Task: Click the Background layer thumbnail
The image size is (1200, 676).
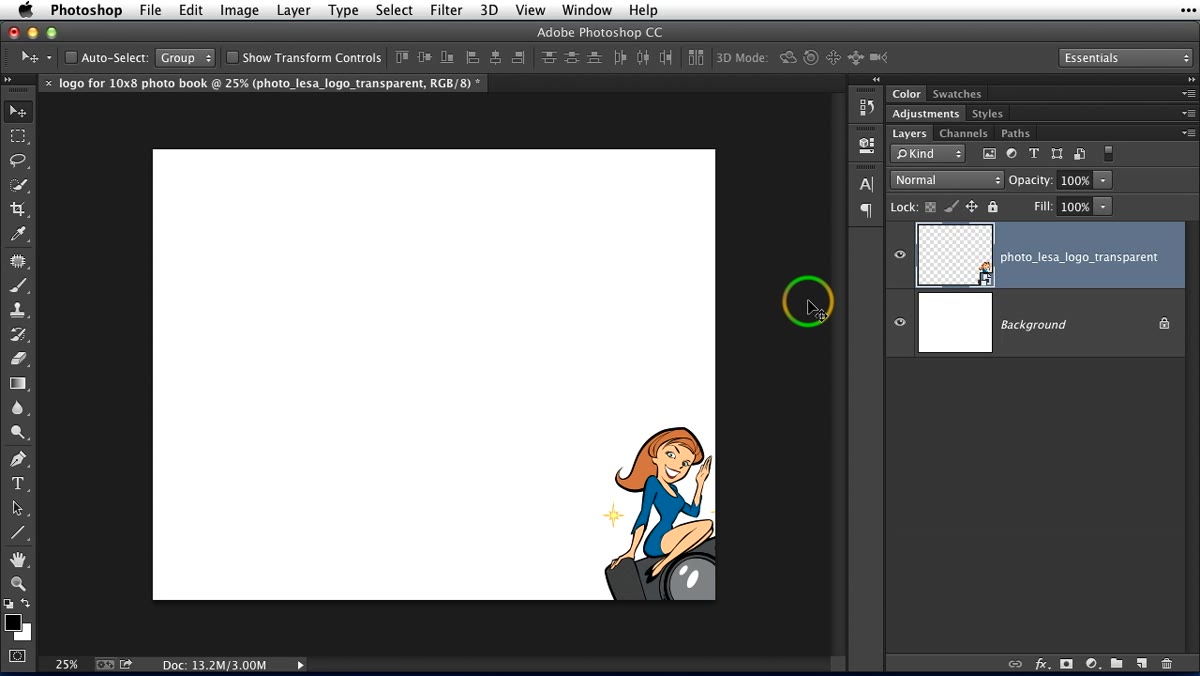Action: (955, 323)
